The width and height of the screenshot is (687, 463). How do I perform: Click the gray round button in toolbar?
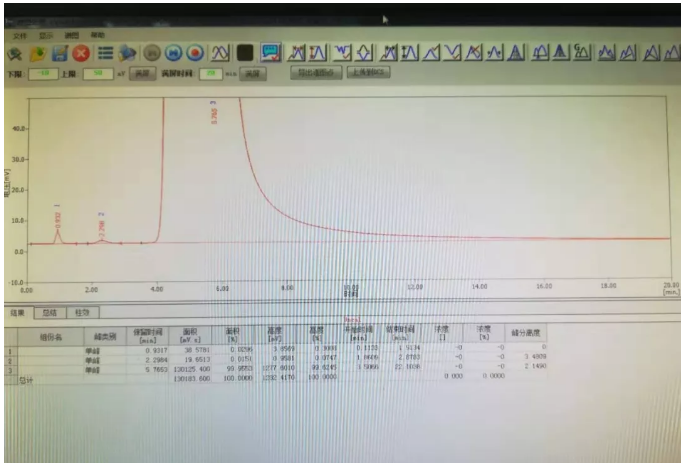point(153,53)
